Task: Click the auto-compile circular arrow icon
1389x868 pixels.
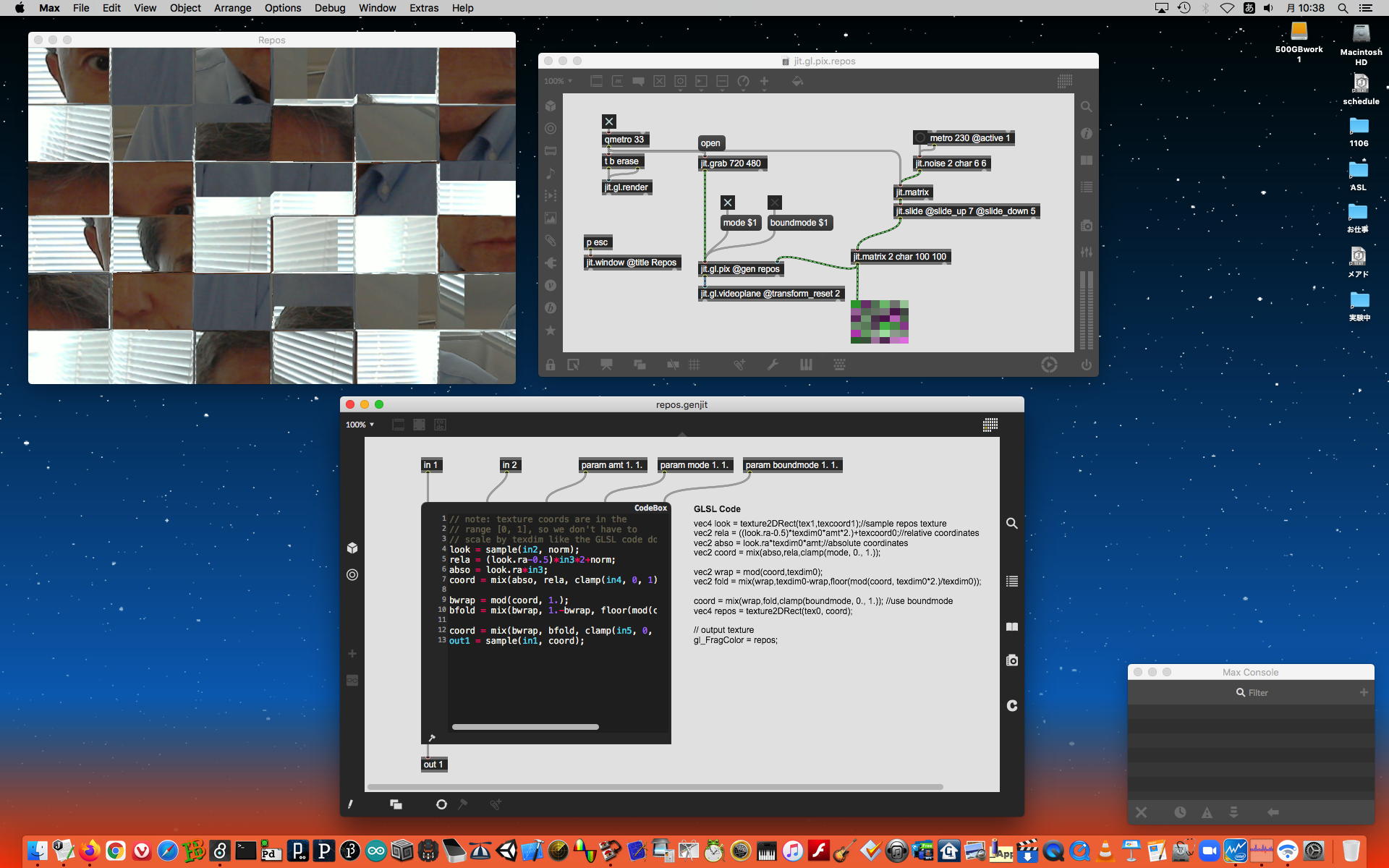Action: pos(441,804)
